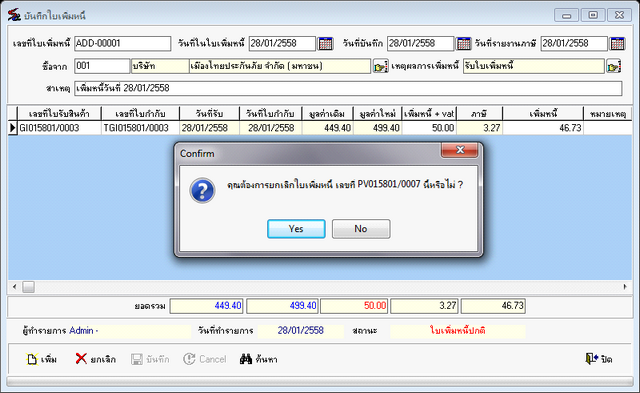Open ค้นหา binoculars search

[x=258, y=359]
